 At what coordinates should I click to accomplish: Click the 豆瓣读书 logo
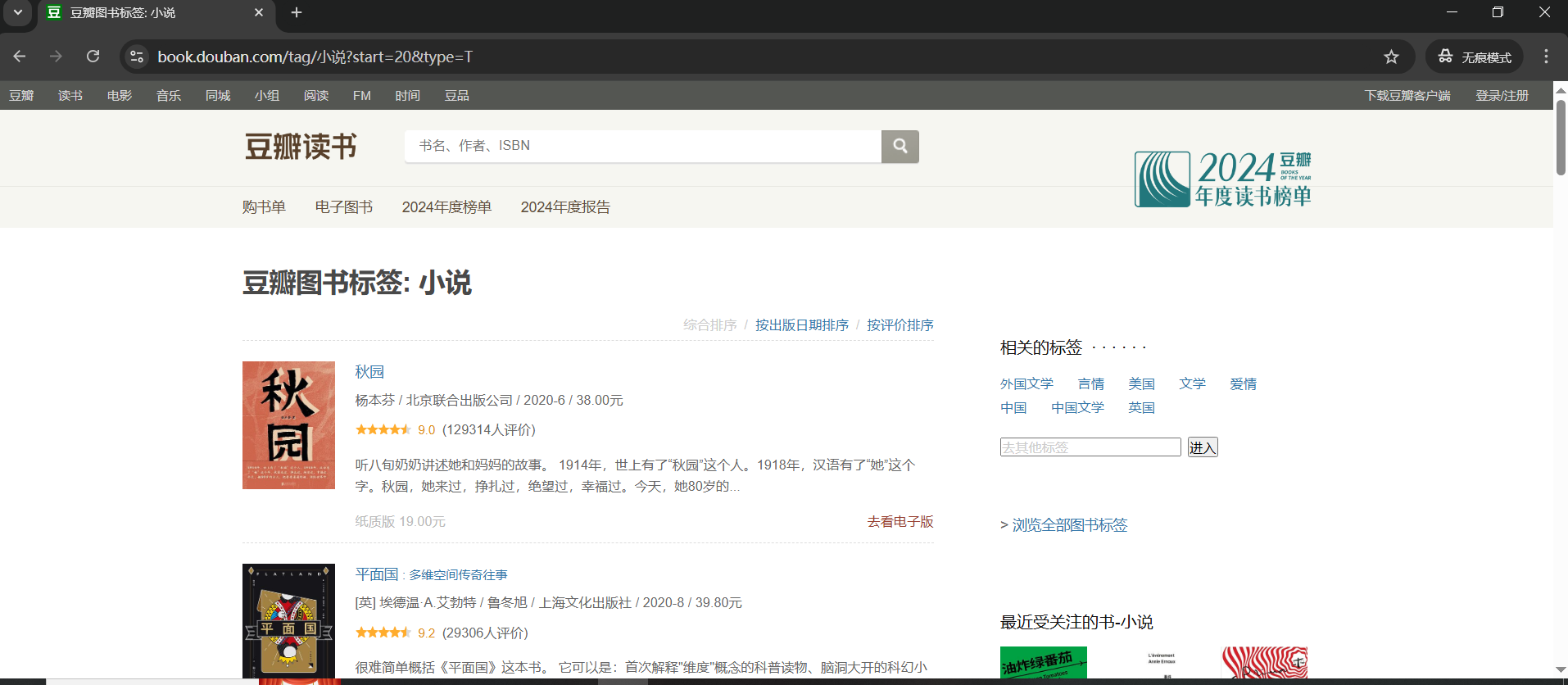pyautogui.click(x=301, y=147)
